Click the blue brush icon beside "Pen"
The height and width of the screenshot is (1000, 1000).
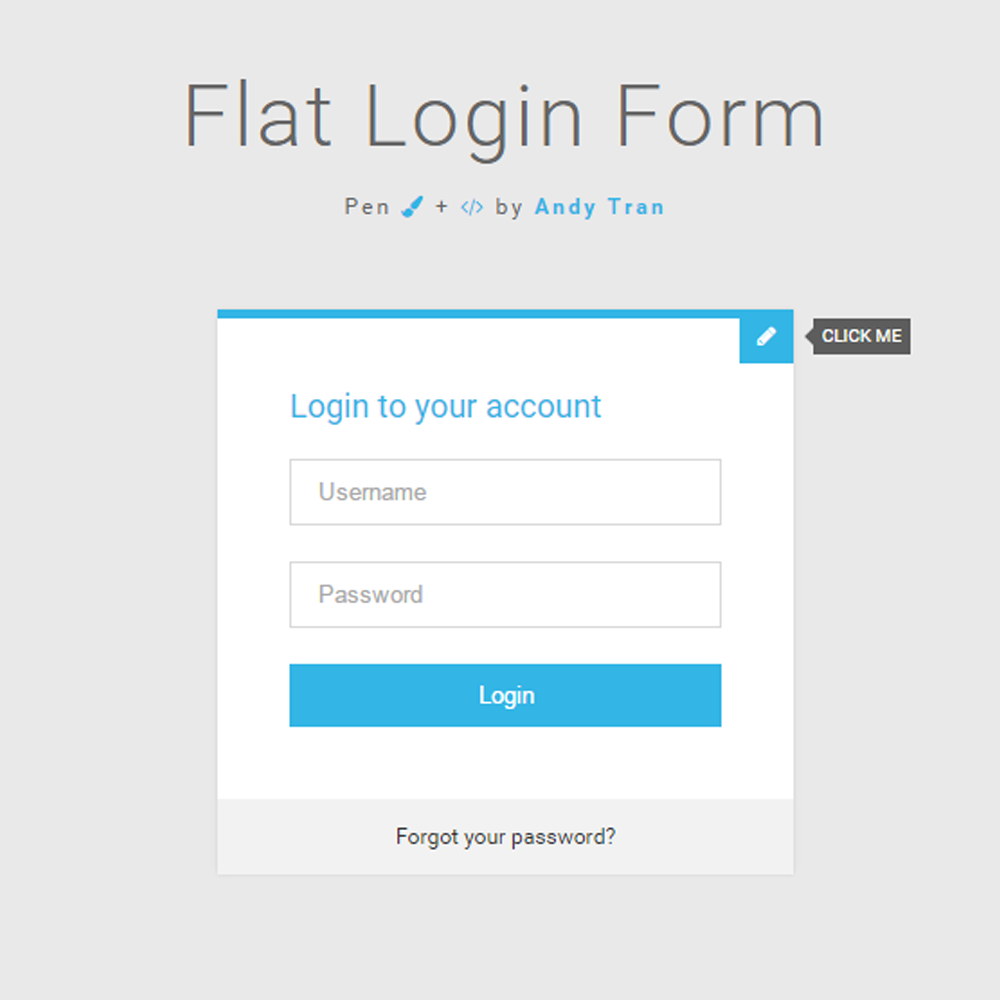(411, 206)
